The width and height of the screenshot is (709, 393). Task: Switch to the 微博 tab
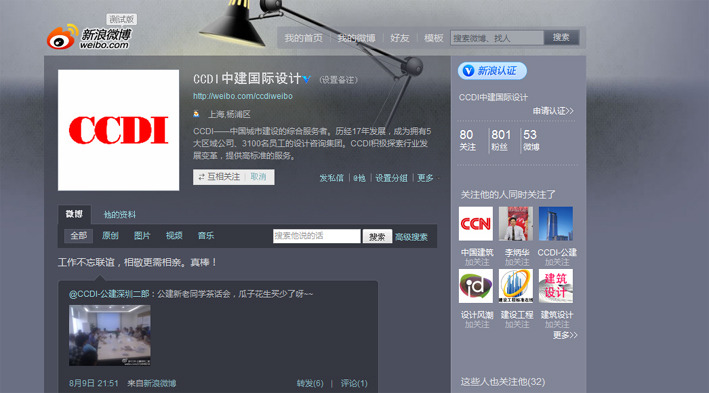[74, 214]
